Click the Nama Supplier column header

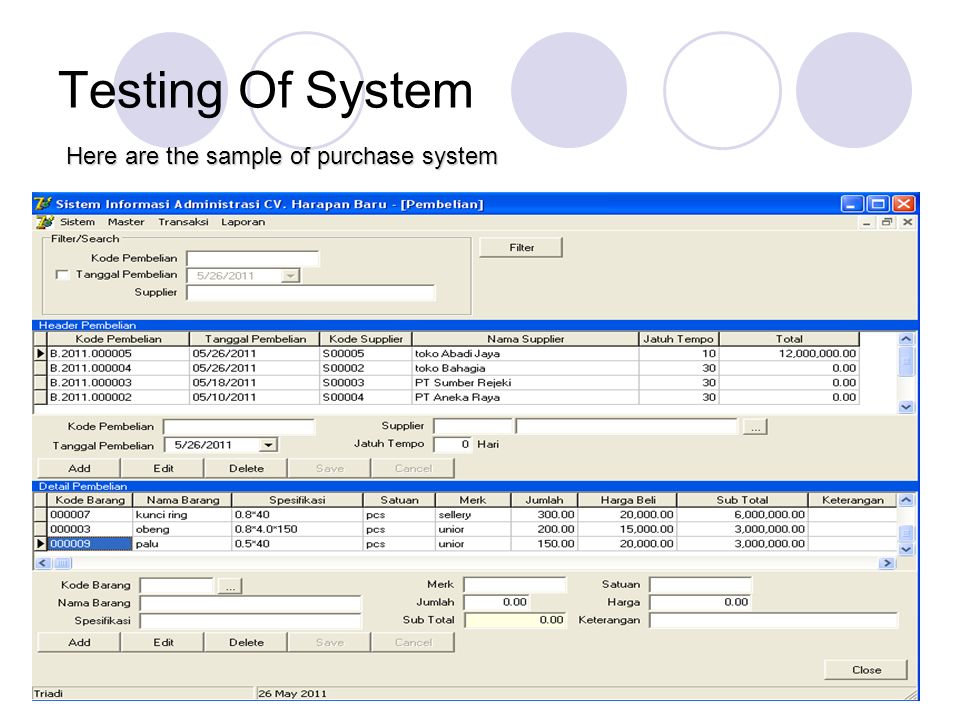(x=525, y=339)
